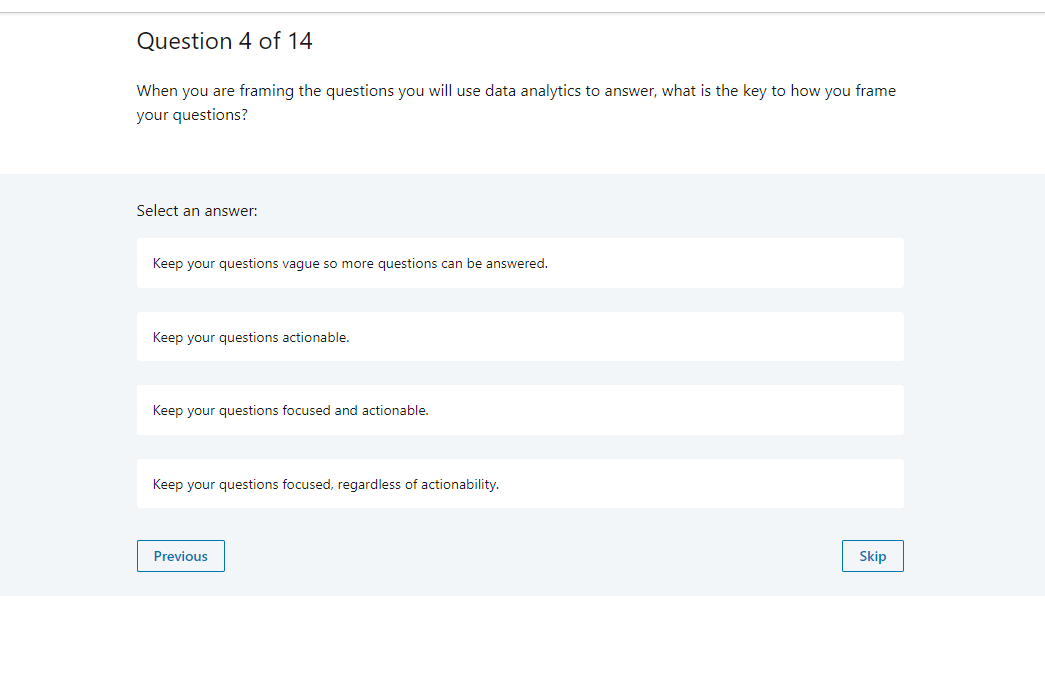Select answer 'Keep your questions actionable.'
Viewport: 1045px width, 700px height.
pyautogui.click(x=520, y=337)
